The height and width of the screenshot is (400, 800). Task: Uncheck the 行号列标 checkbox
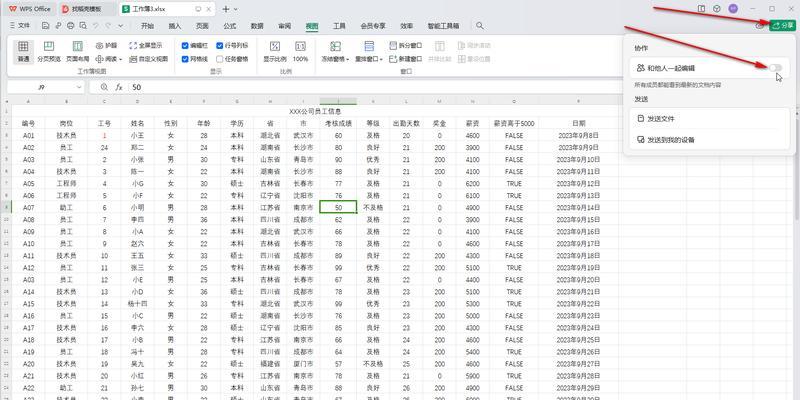tap(220, 45)
